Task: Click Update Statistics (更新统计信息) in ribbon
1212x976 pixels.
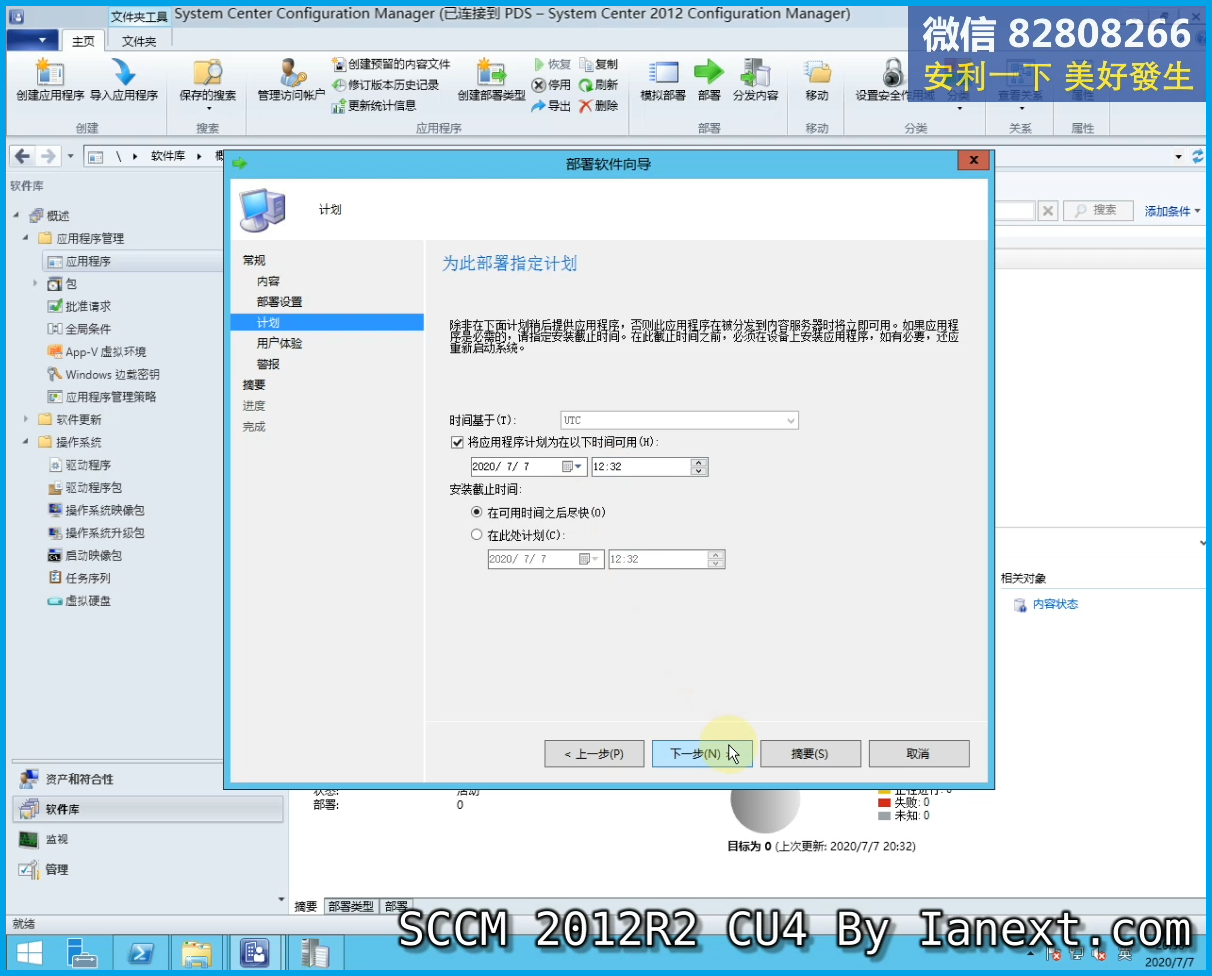Action: coord(374,105)
